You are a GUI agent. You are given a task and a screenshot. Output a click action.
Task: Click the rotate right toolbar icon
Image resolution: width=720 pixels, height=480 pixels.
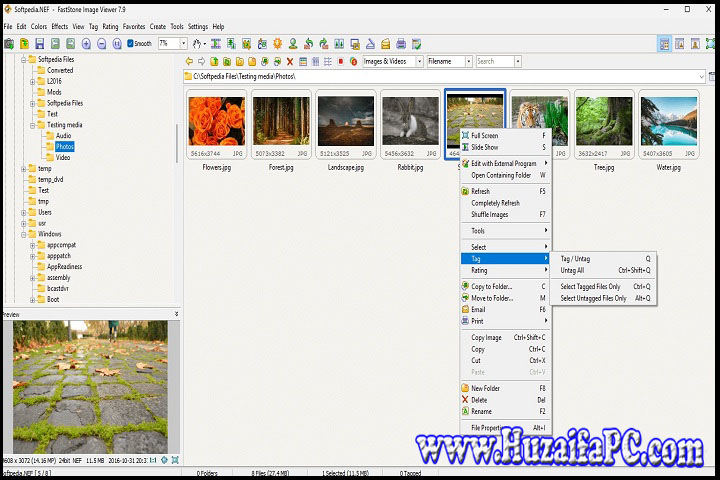[324, 44]
